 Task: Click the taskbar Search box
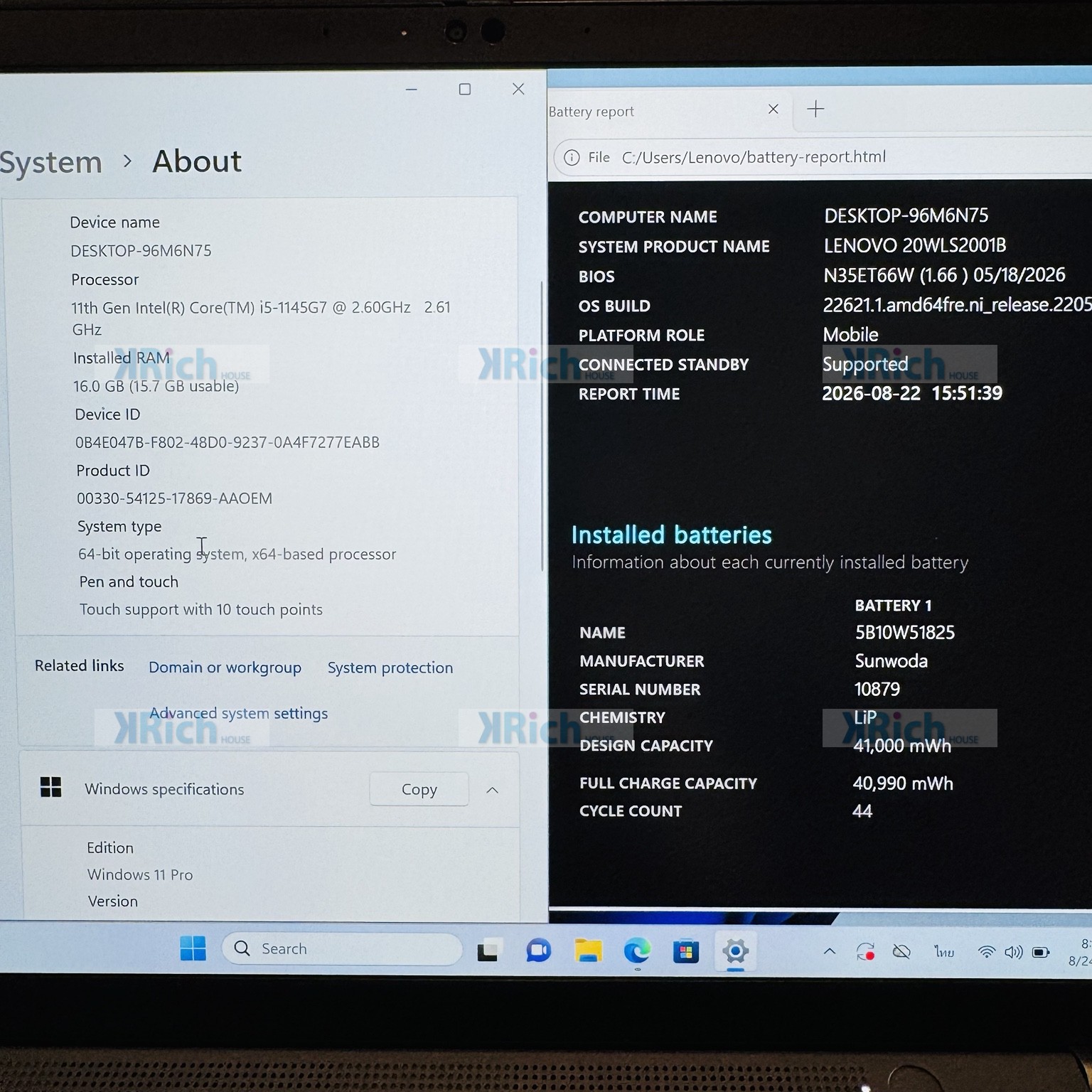click(x=342, y=948)
